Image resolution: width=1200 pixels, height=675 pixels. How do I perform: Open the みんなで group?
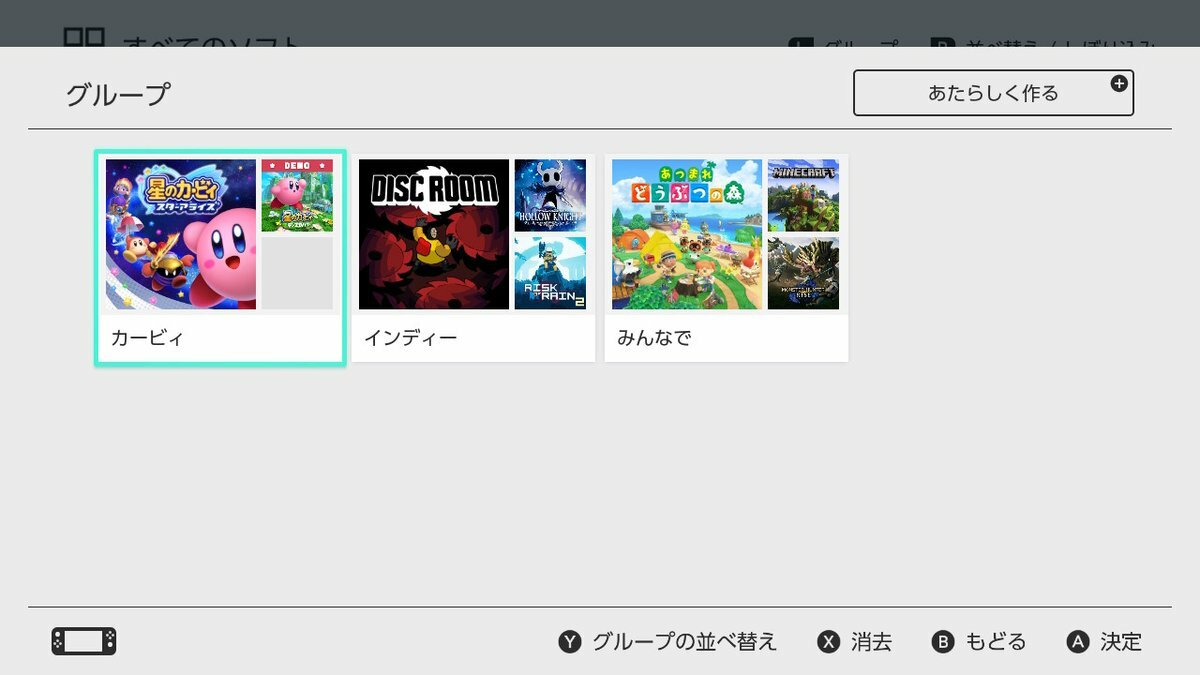click(727, 258)
